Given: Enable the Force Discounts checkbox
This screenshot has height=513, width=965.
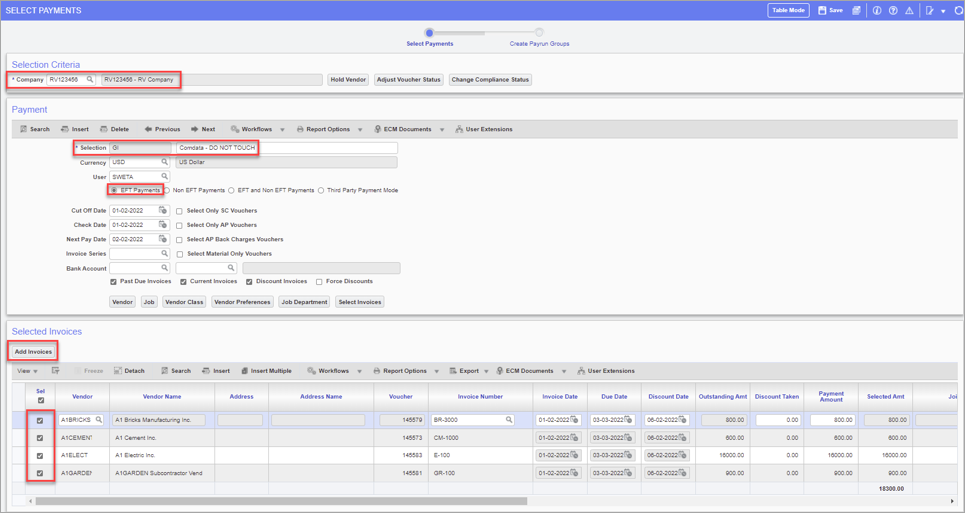Looking at the screenshot, I should 319,282.
